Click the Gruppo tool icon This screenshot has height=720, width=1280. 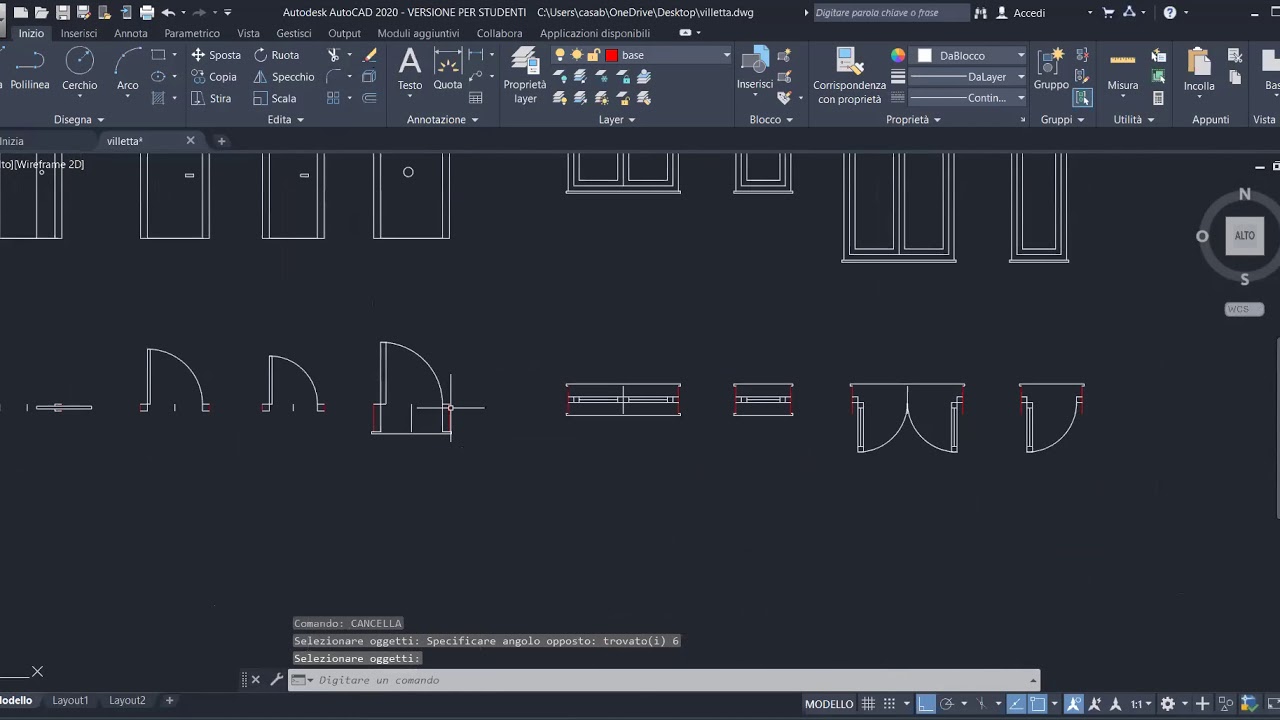[x=1051, y=70]
